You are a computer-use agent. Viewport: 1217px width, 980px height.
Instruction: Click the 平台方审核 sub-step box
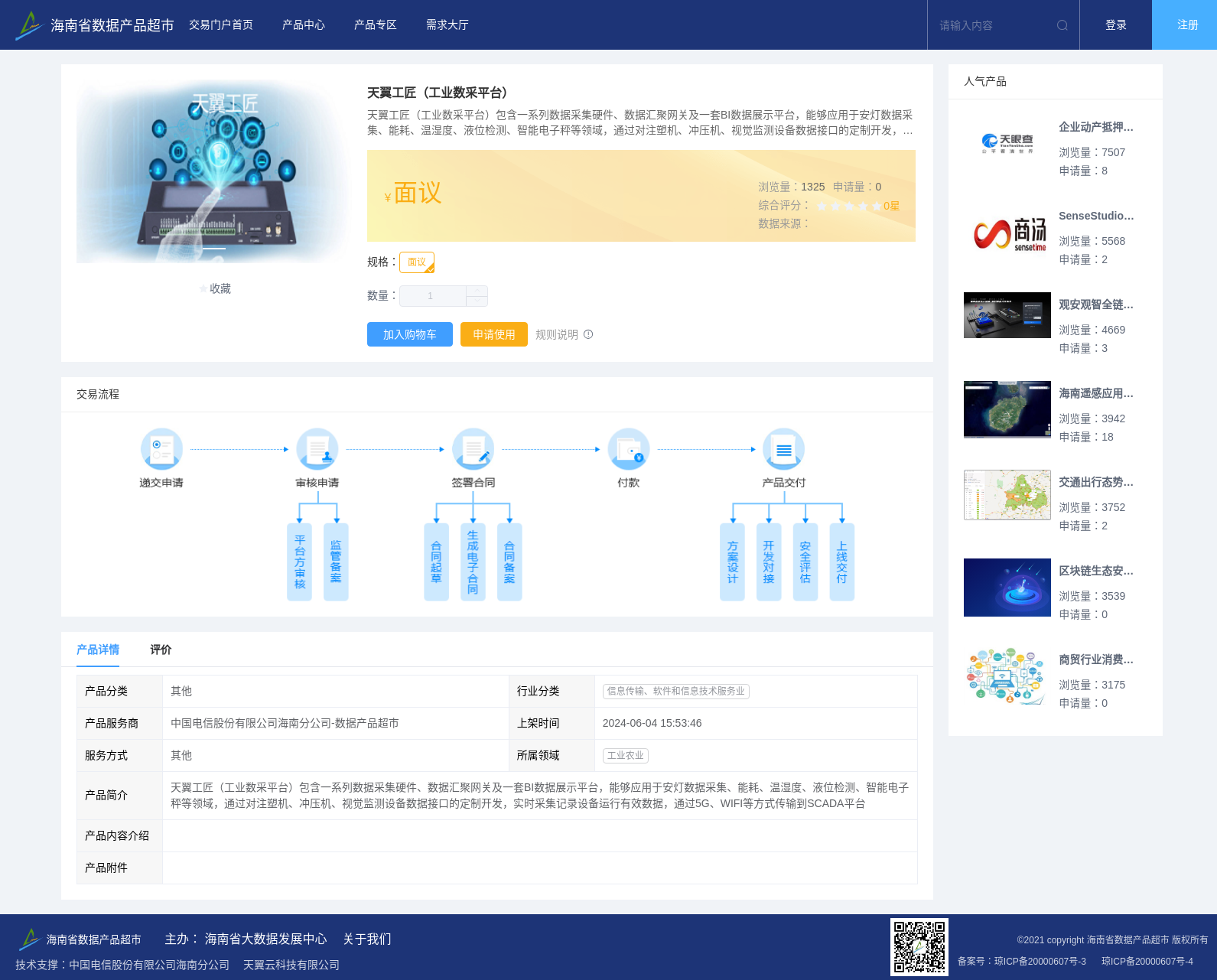[300, 562]
